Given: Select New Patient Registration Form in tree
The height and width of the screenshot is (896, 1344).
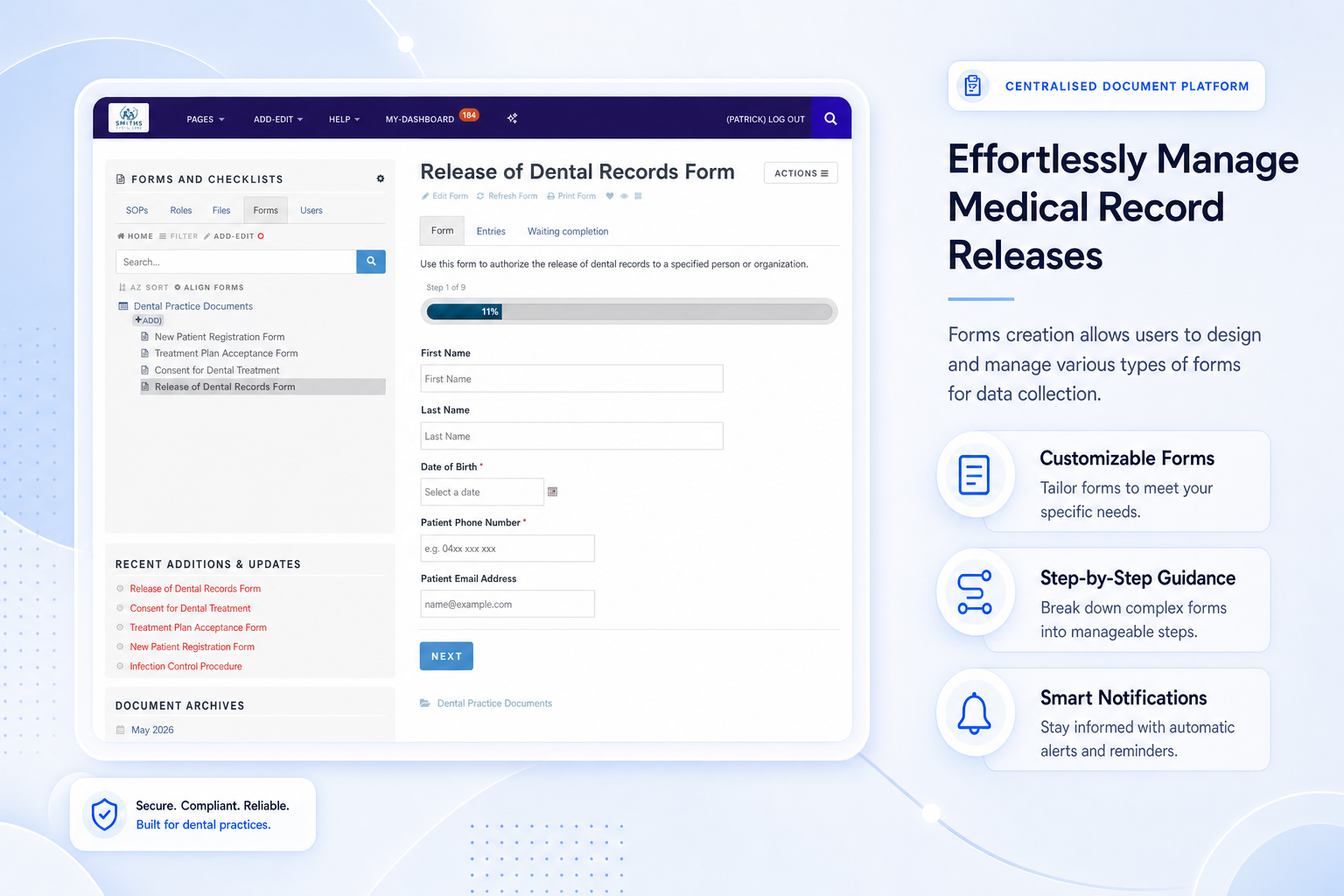Looking at the screenshot, I should (220, 337).
